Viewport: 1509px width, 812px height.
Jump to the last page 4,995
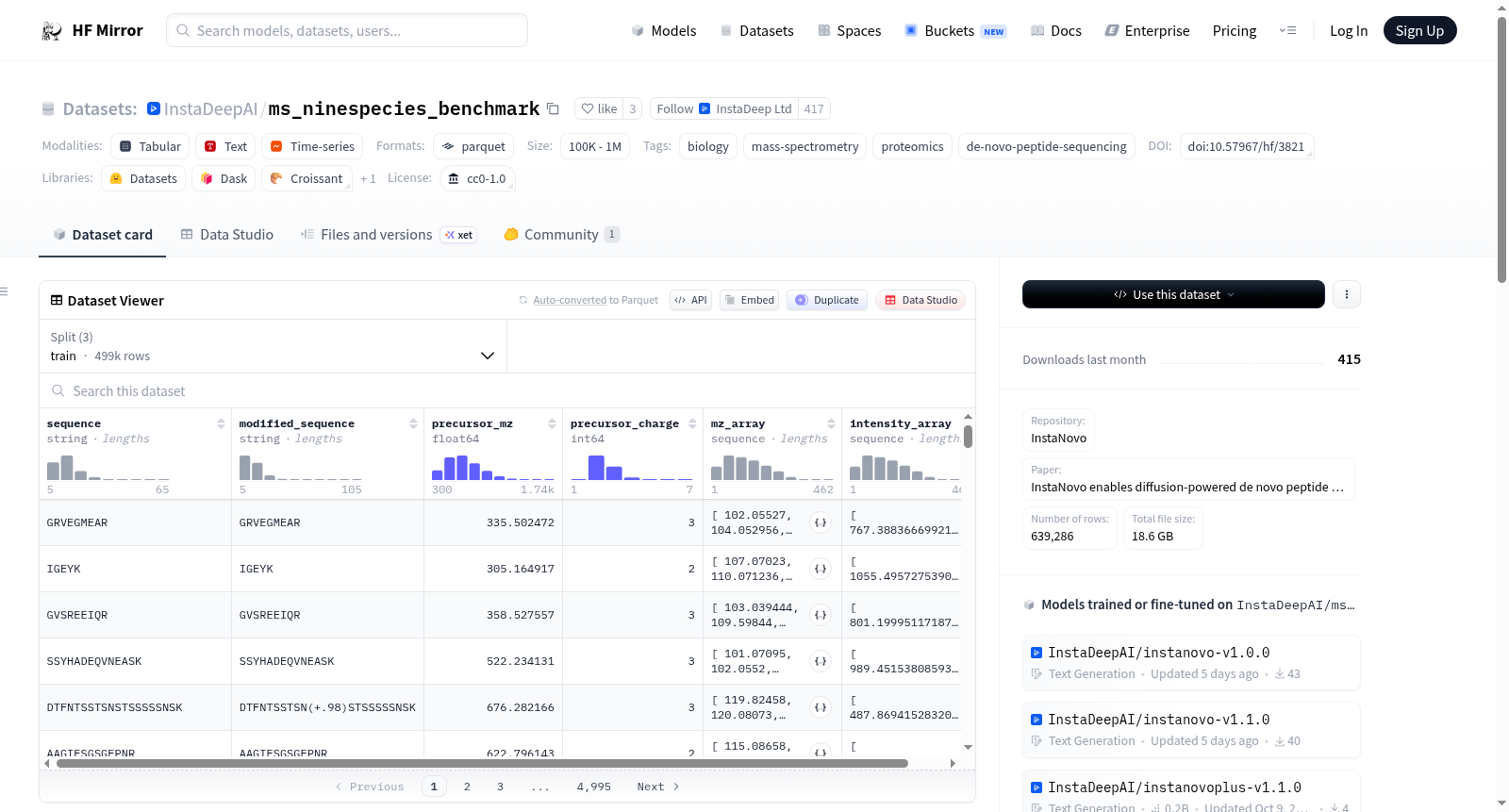(x=594, y=787)
